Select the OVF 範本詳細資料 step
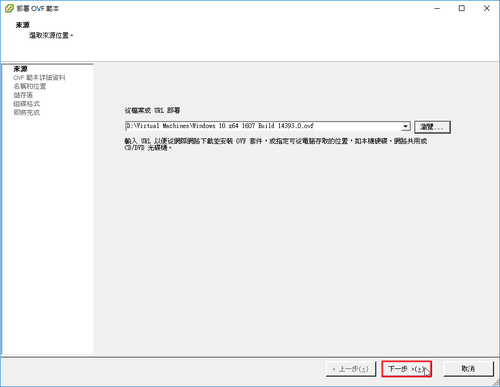This screenshot has height=387, width=500. [39, 78]
